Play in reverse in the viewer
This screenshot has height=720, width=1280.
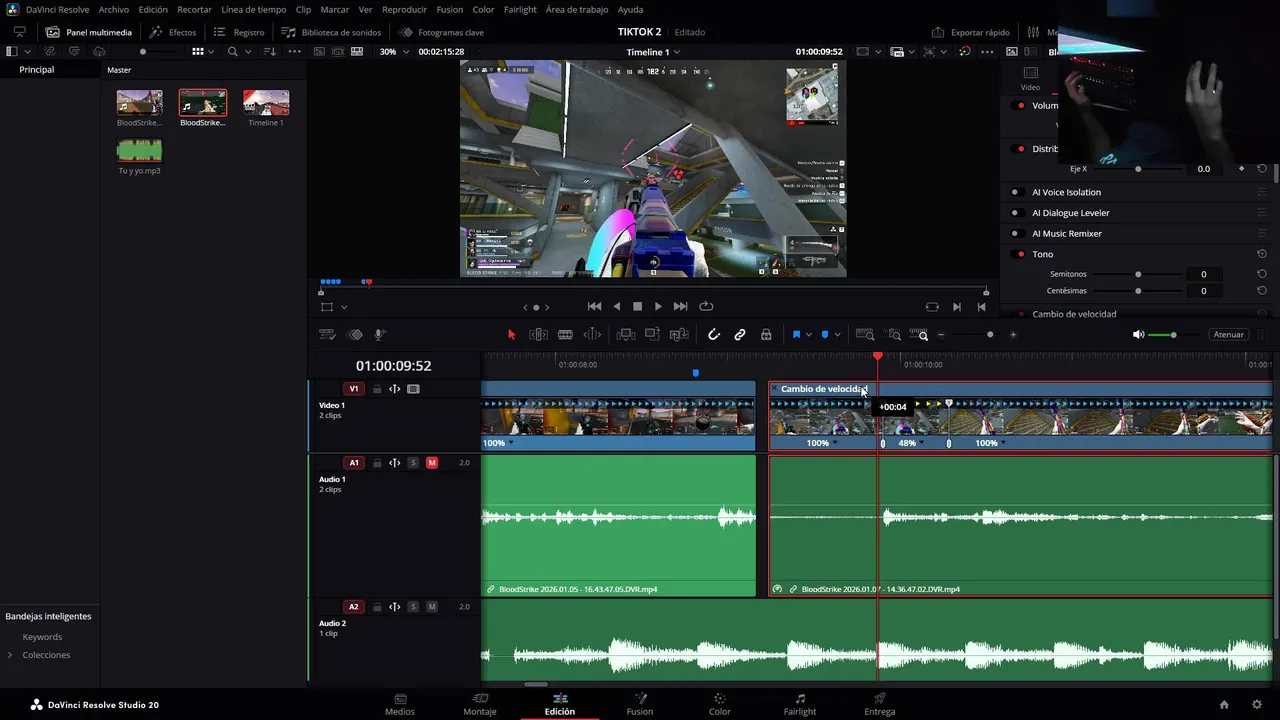coord(616,307)
